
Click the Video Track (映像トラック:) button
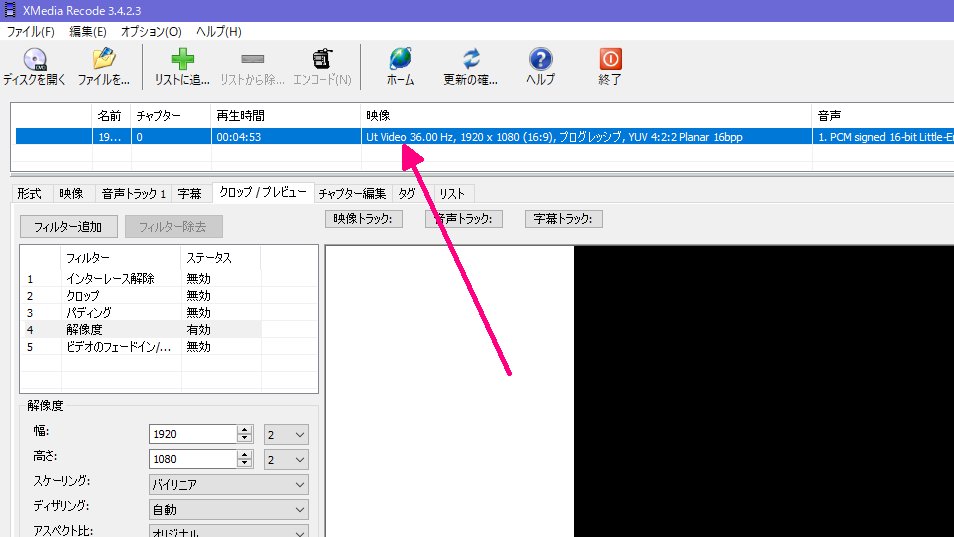pos(364,219)
